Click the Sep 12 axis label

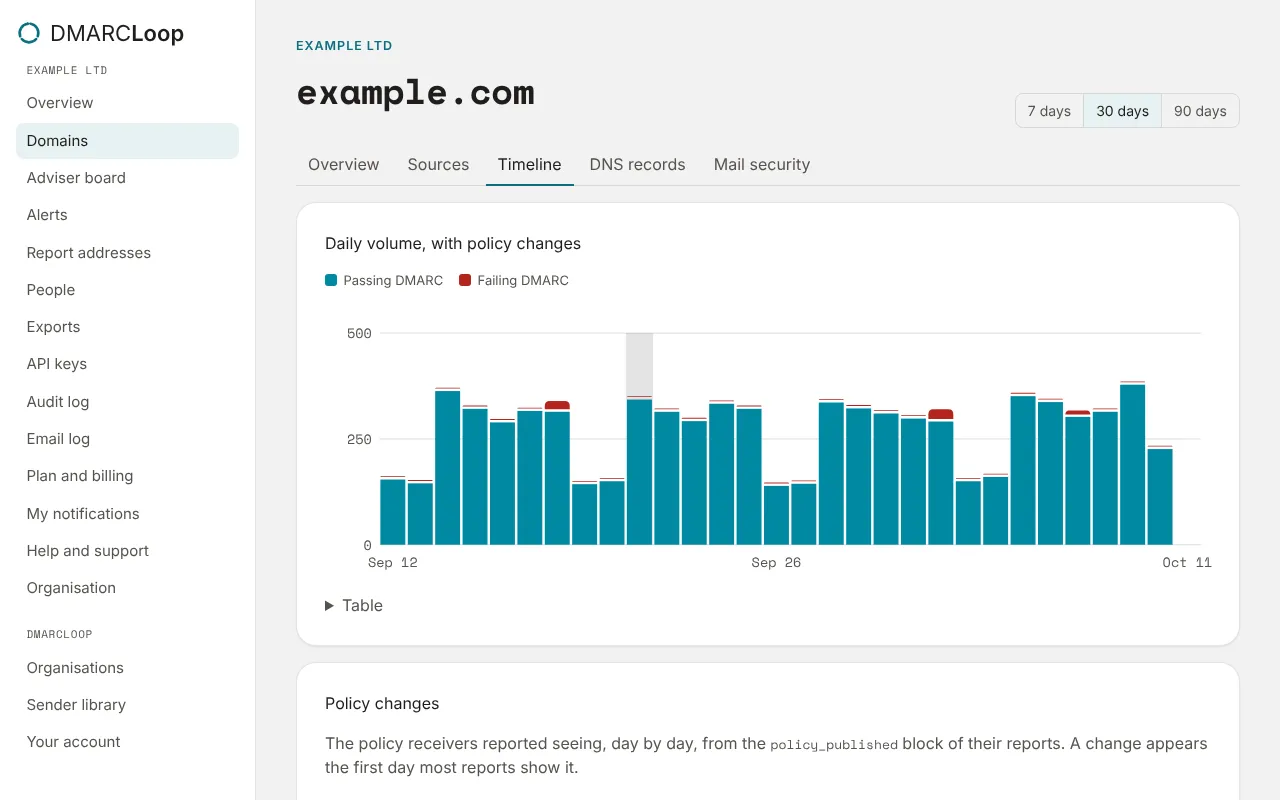point(393,563)
